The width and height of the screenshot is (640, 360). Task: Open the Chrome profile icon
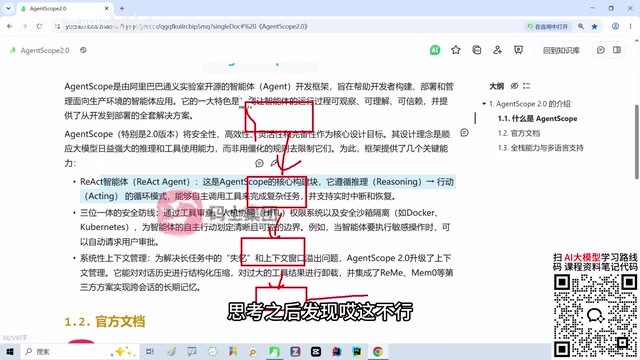pos(615,27)
